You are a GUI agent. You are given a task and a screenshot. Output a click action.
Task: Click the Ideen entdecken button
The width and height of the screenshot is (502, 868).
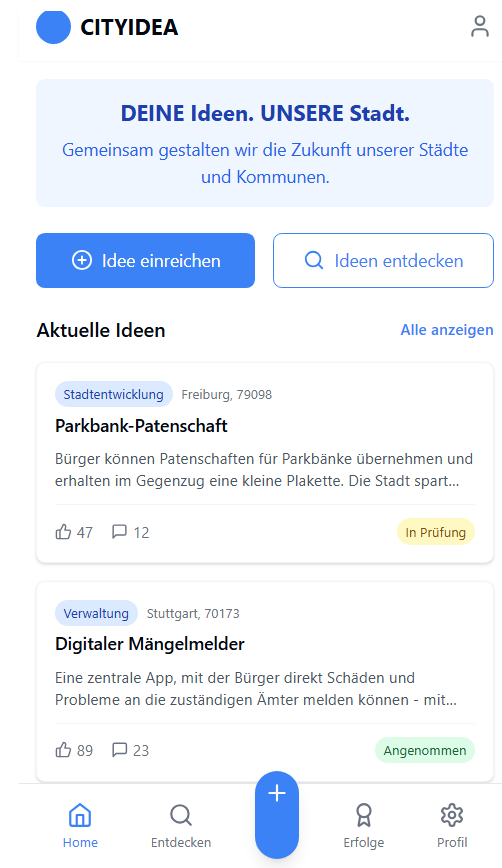(x=383, y=260)
